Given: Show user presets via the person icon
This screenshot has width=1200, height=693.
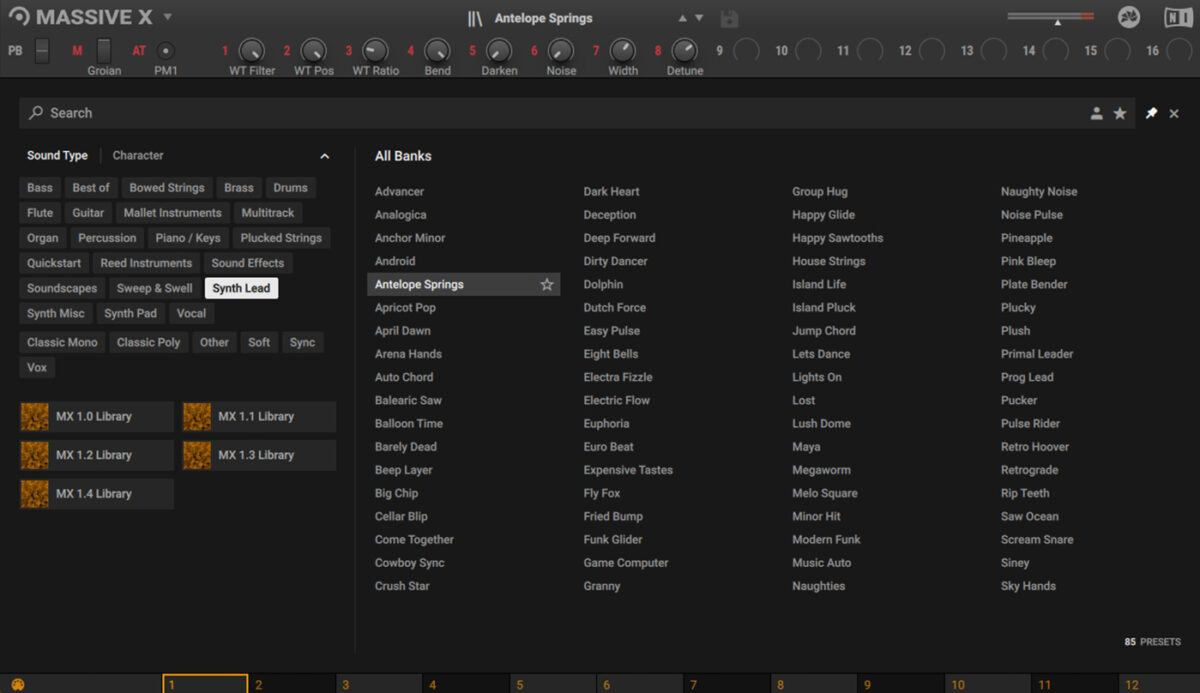Looking at the screenshot, I should tap(1097, 114).
